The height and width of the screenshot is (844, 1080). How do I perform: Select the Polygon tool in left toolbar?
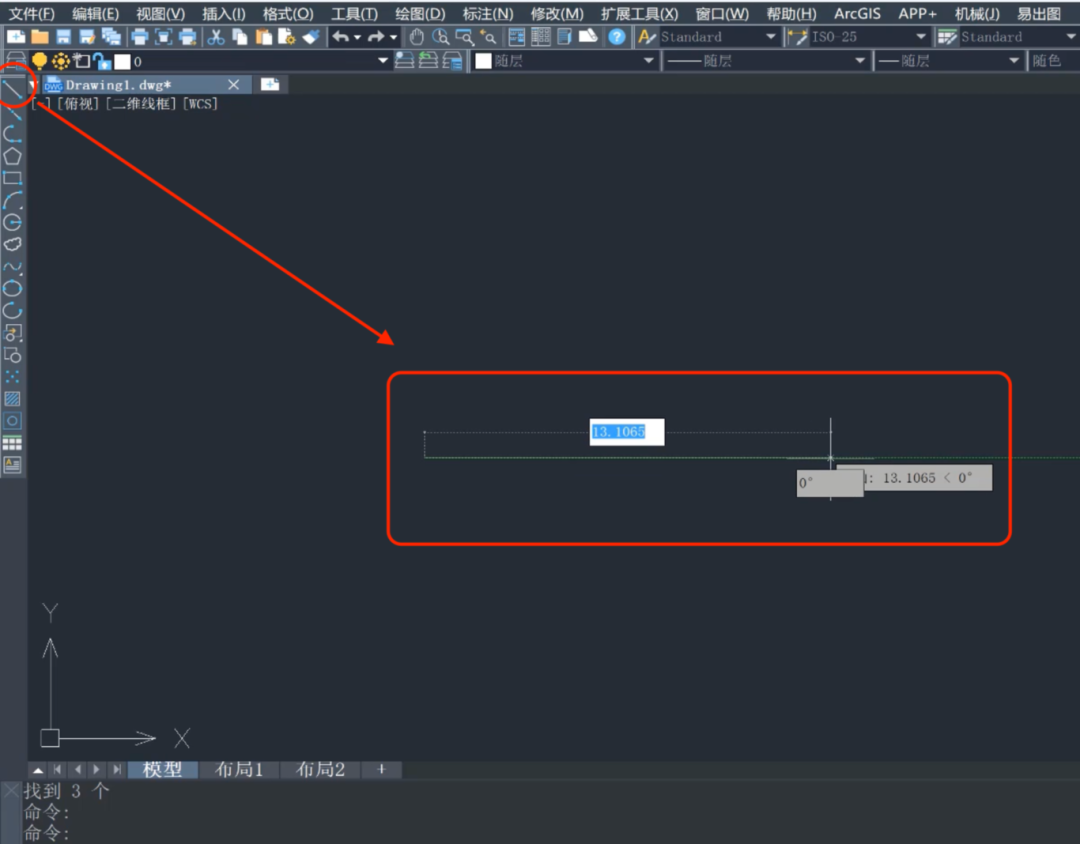(13, 156)
